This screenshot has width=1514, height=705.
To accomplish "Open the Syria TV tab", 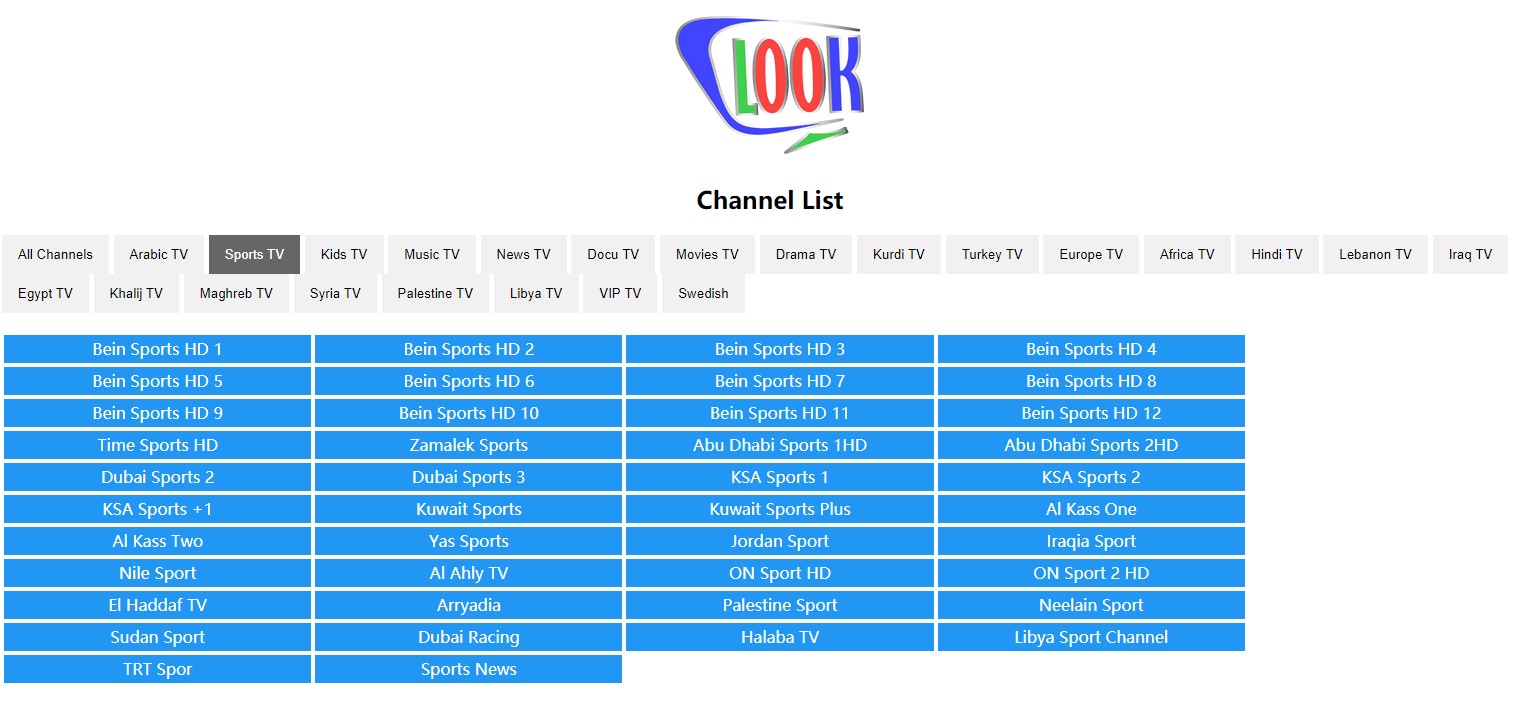I will coord(335,293).
